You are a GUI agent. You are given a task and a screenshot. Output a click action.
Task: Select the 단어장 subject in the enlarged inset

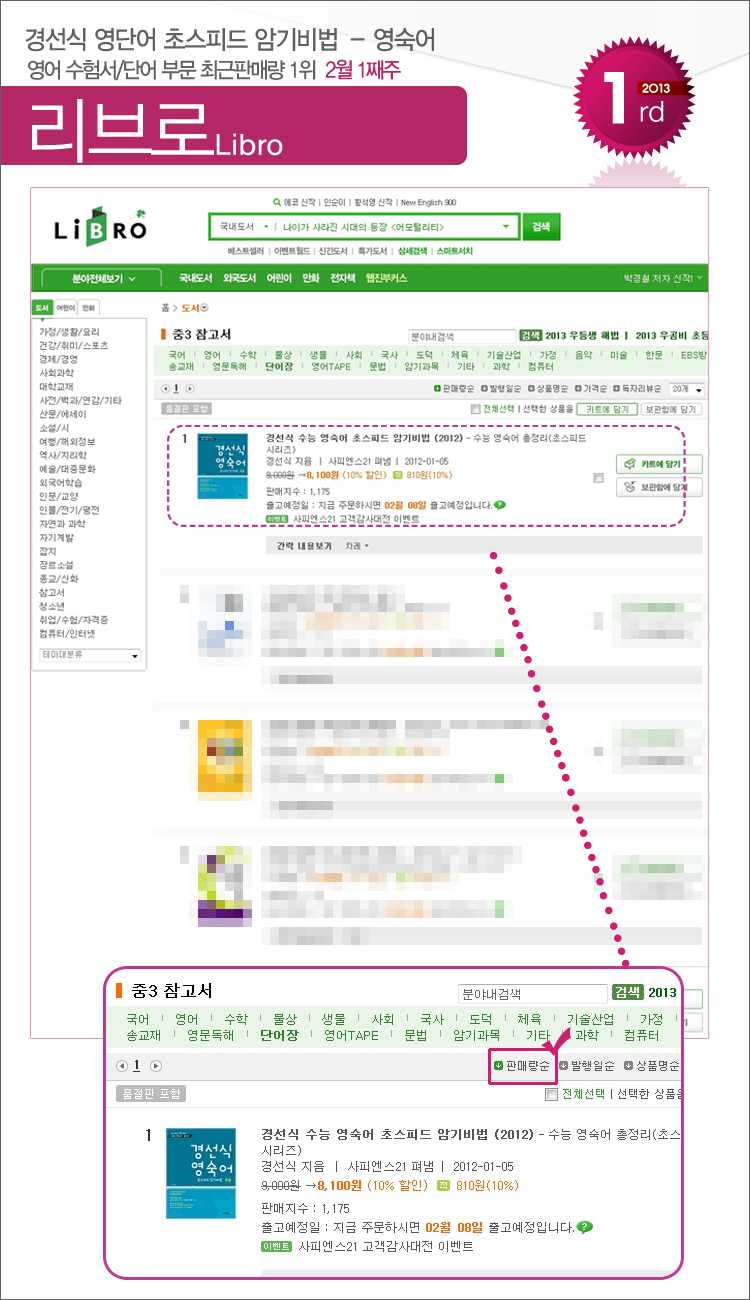tap(279, 1035)
